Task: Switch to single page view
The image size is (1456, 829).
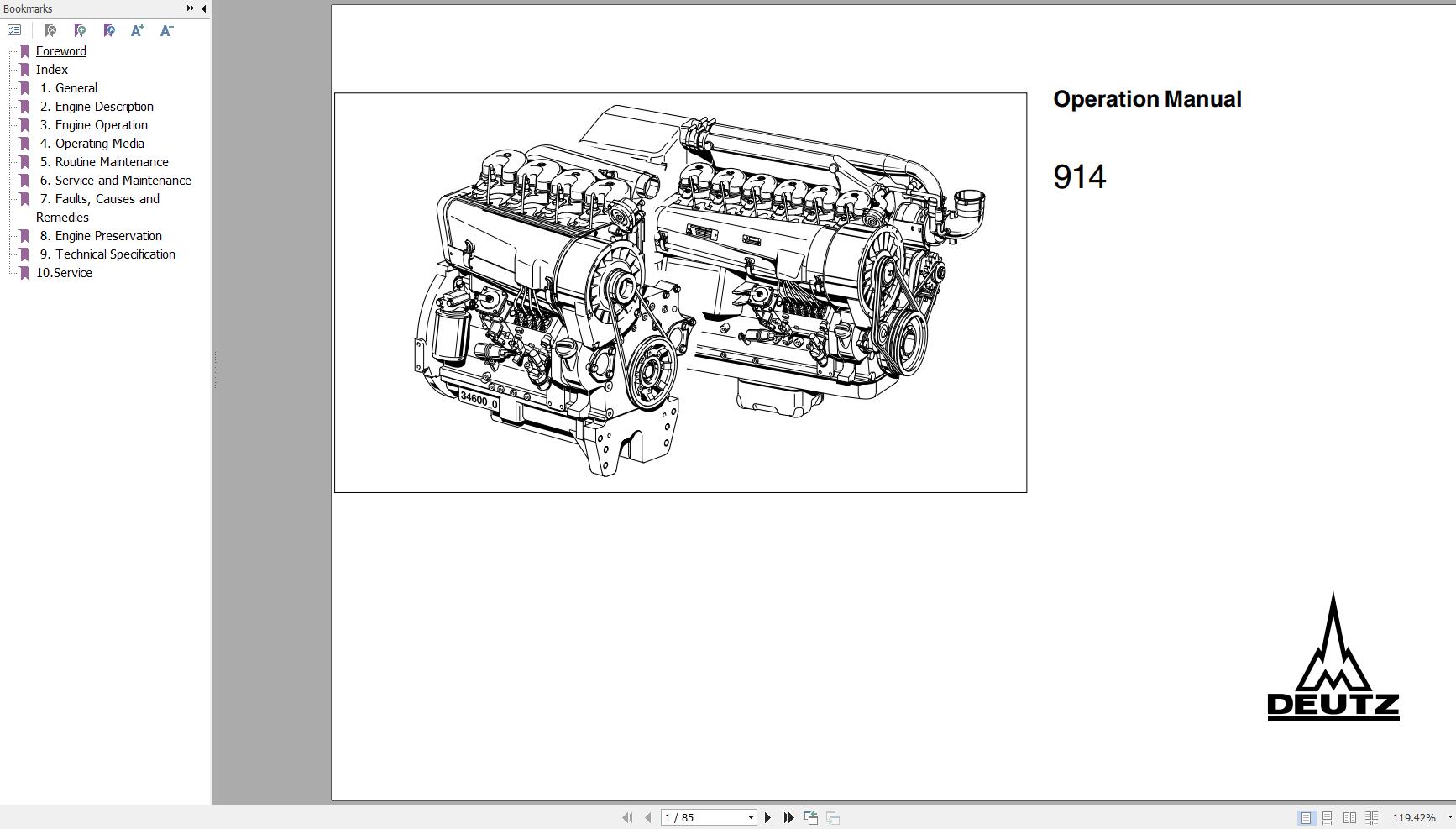Action: pyautogui.click(x=1307, y=816)
